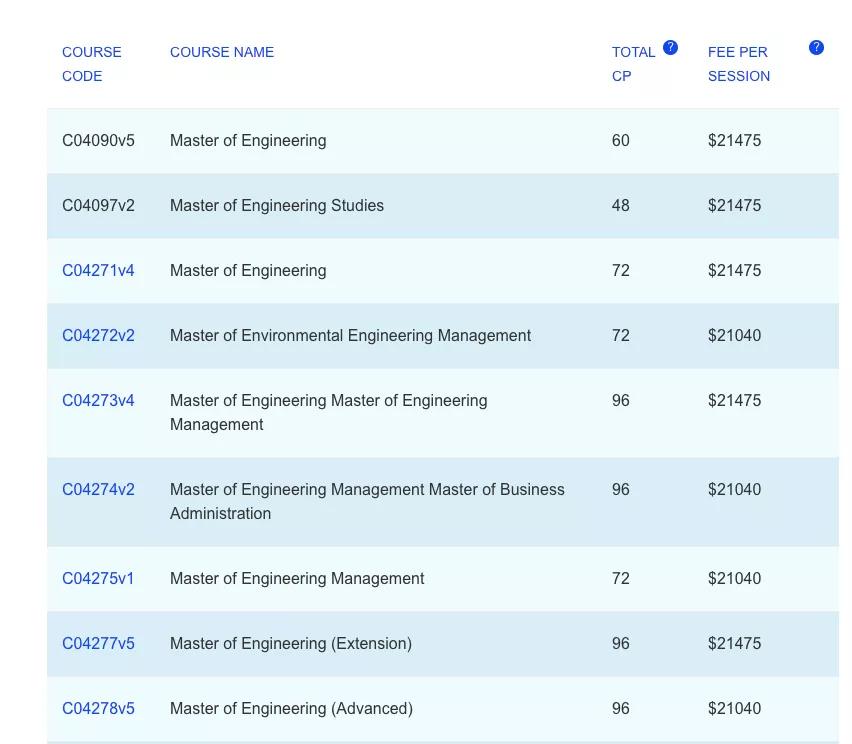Image resolution: width=852 pixels, height=744 pixels.
Task: Click the help icon next to Total CP
Action: click(670, 48)
